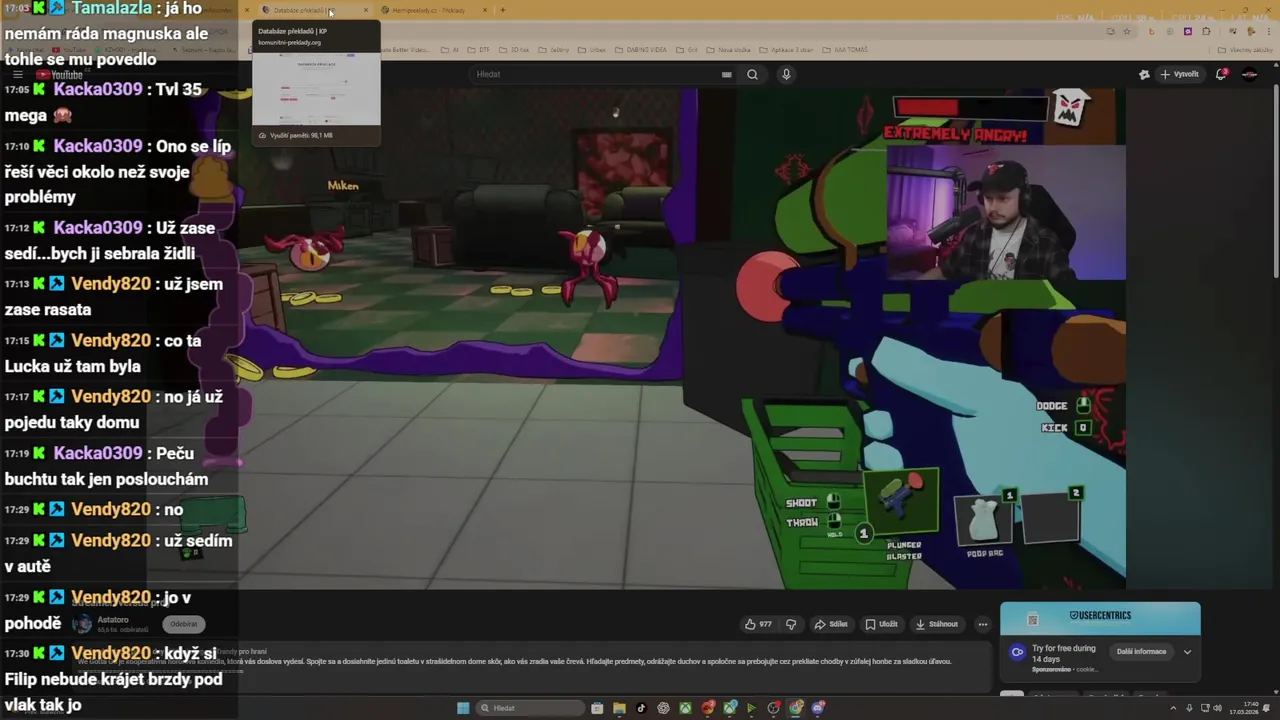The height and width of the screenshot is (720, 1280).
Task: Show hidden system tray icons chevron
Action: tap(1173, 708)
